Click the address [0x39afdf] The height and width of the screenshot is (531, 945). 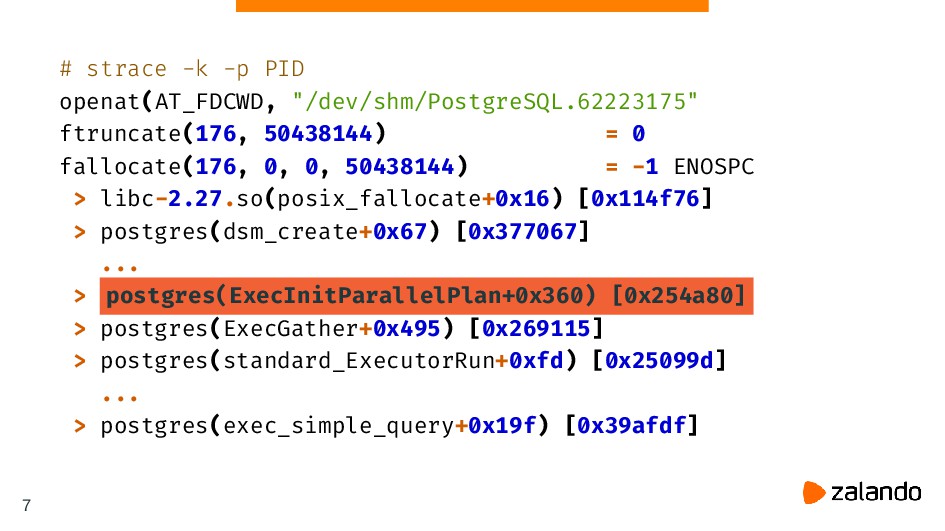click(632, 426)
